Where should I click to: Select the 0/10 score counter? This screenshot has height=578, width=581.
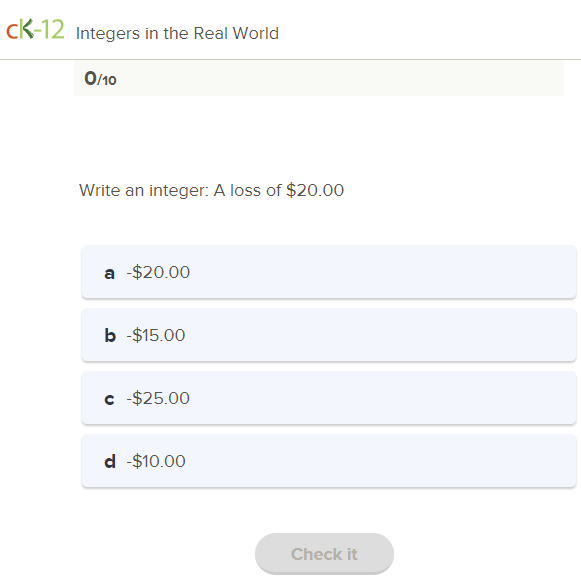[100, 79]
